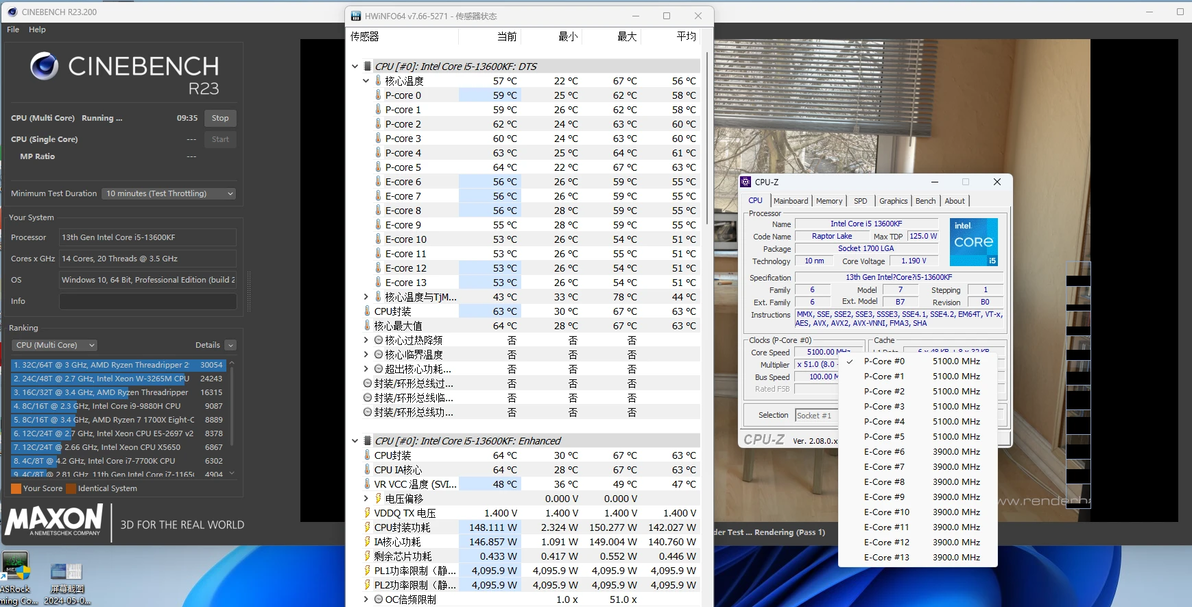Stop the running Cinebench multi core test

coord(220,118)
